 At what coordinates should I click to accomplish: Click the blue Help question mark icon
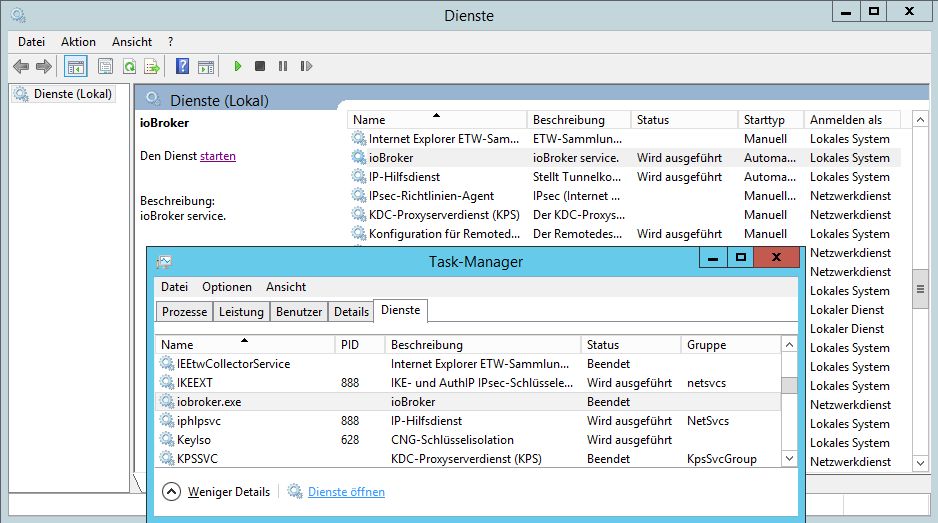[x=182, y=67]
